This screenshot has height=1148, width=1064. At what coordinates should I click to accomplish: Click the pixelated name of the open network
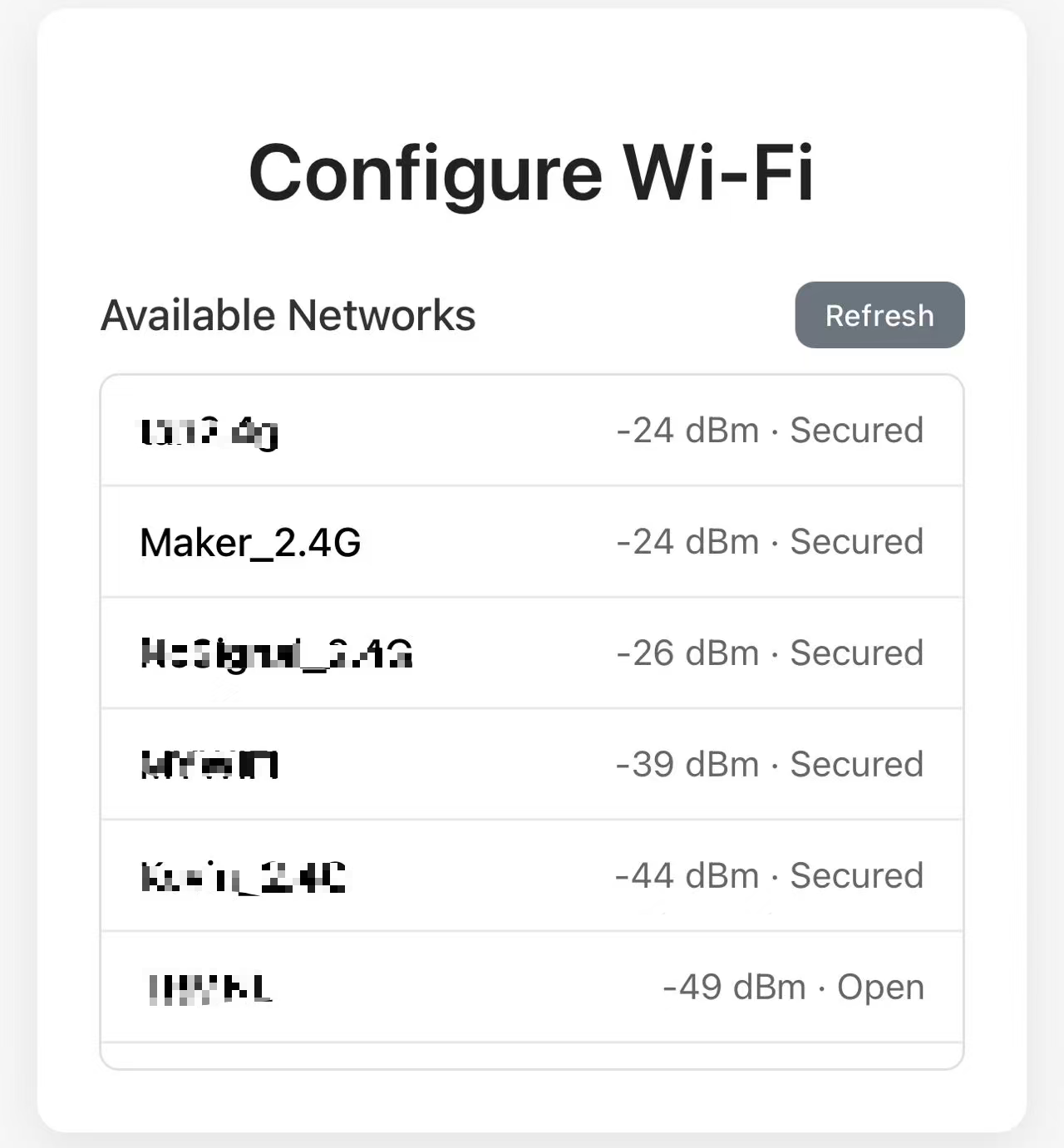209,988
